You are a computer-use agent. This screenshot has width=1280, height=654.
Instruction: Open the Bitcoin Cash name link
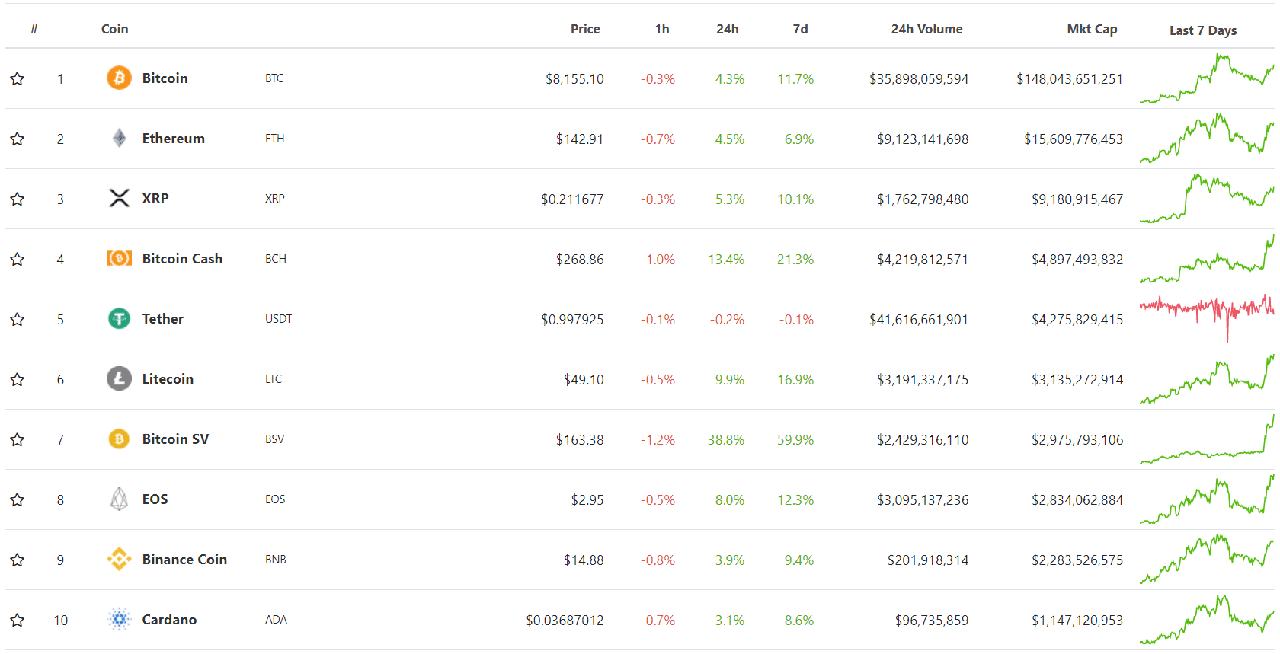pyautogui.click(x=182, y=258)
